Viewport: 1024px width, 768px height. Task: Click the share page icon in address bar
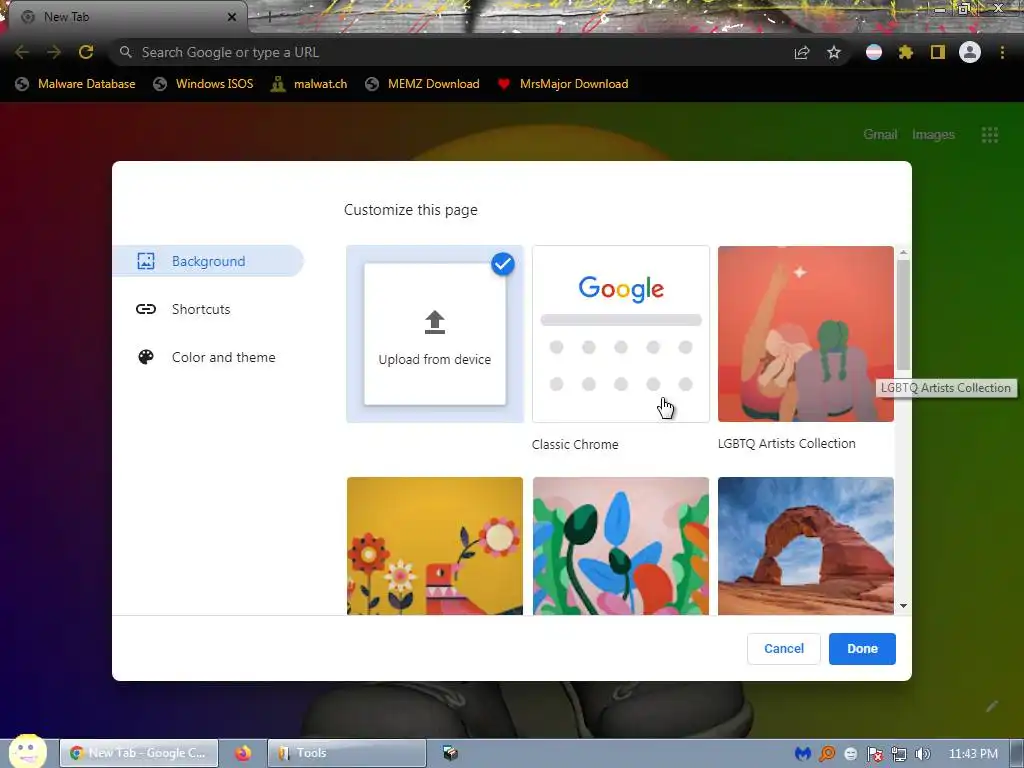pos(802,53)
